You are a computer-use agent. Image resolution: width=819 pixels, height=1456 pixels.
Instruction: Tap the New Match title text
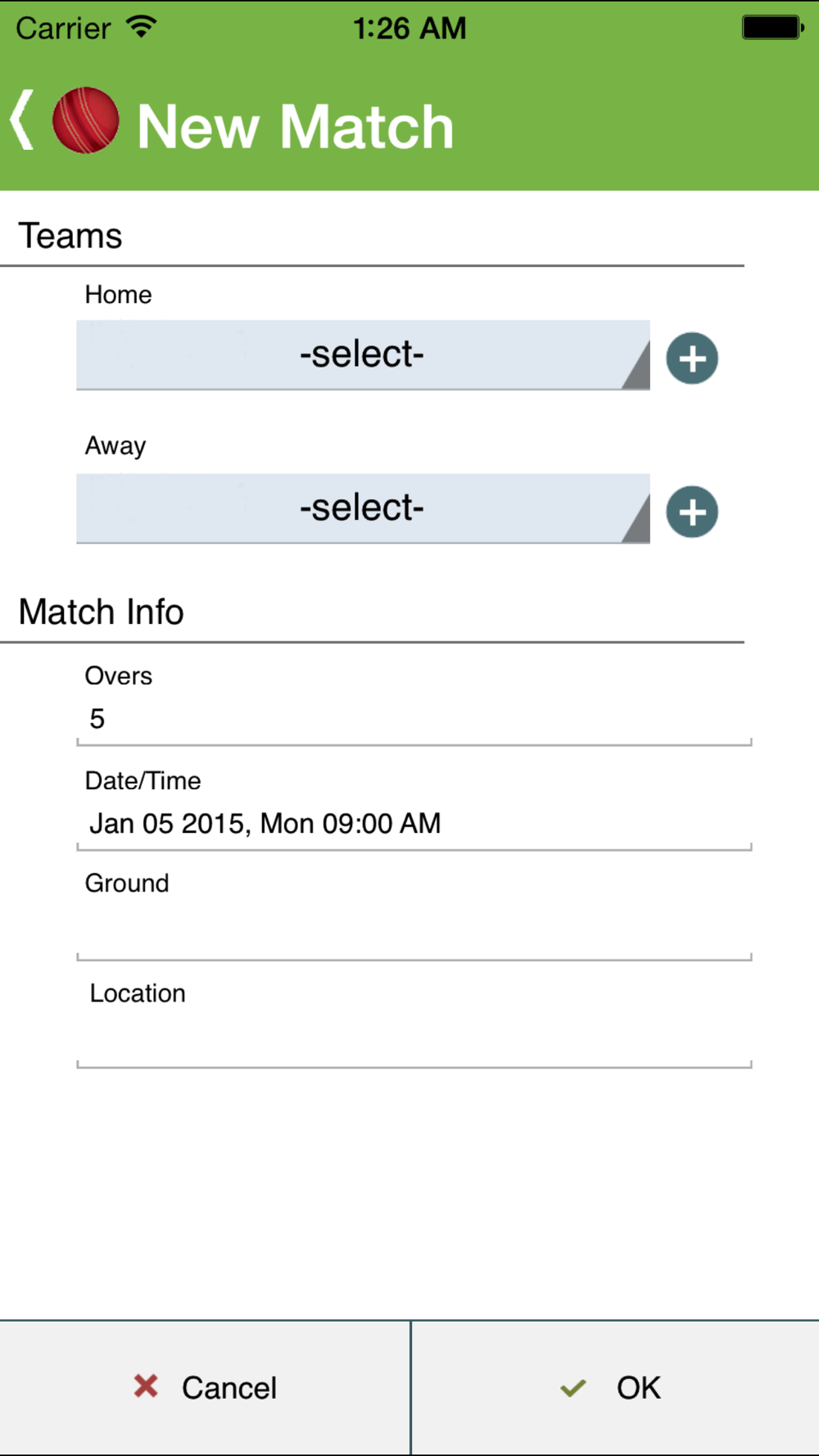295,127
